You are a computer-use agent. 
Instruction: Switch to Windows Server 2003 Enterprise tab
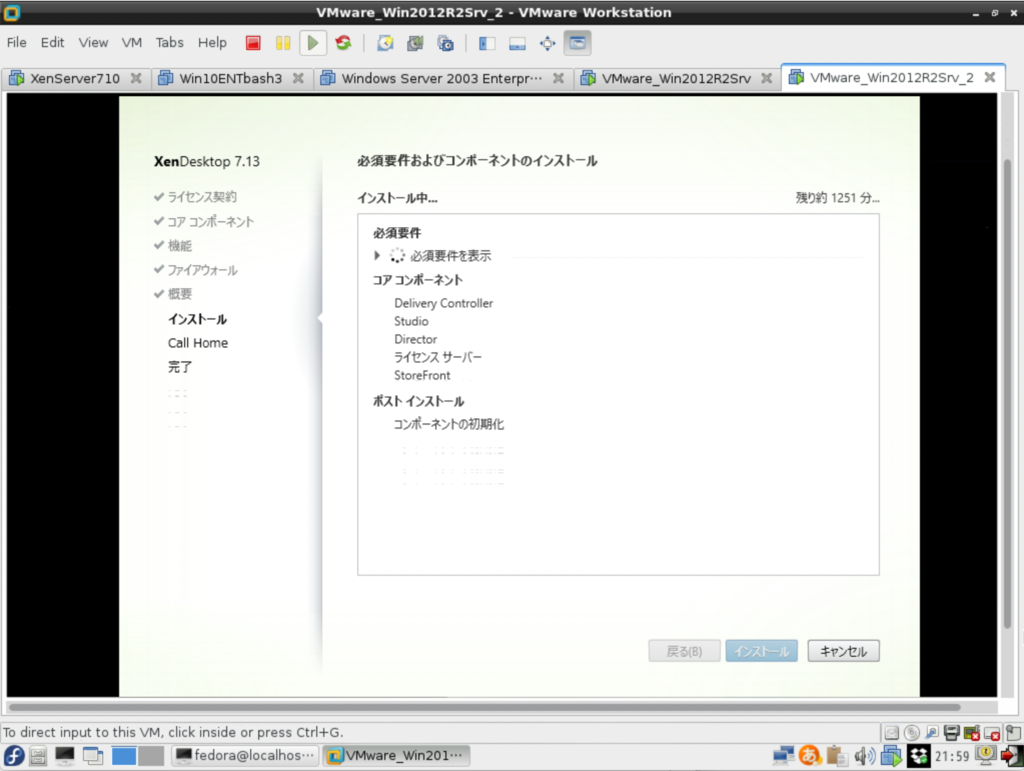pyautogui.click(x=441, y=78)
